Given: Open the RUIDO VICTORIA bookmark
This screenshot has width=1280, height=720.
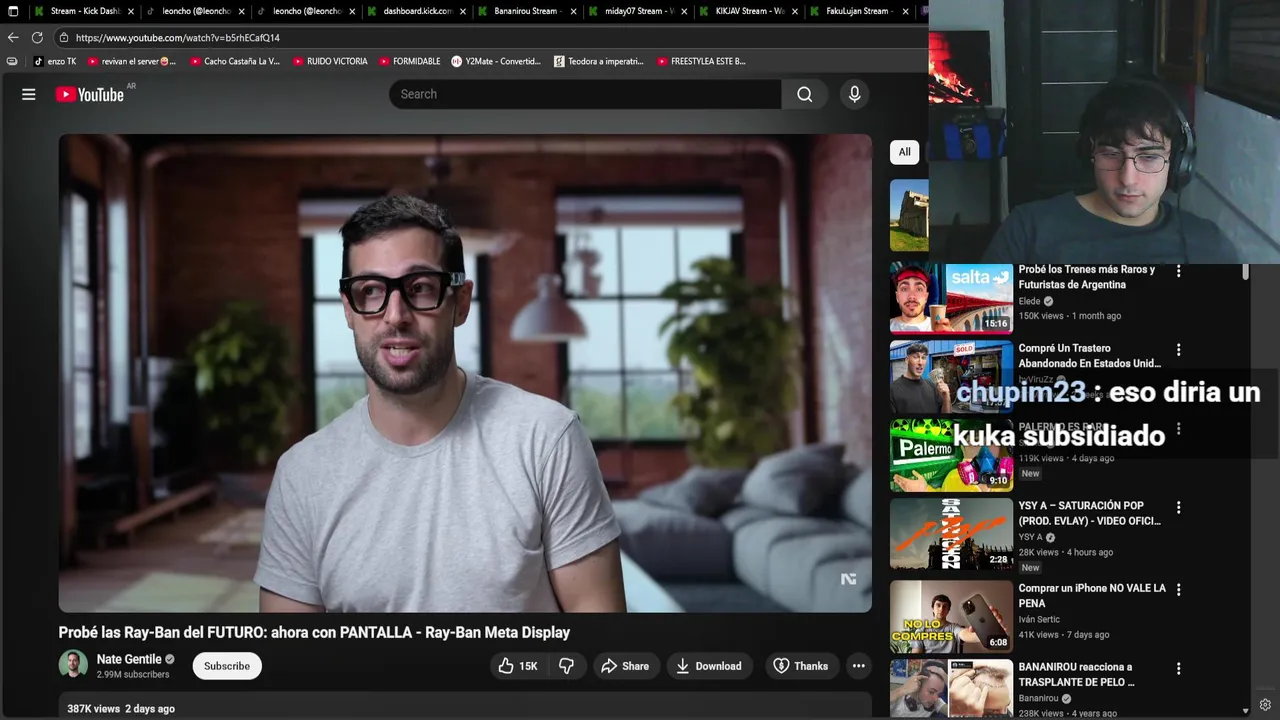Looking at the screenshot, I should (x=330, y=61).
